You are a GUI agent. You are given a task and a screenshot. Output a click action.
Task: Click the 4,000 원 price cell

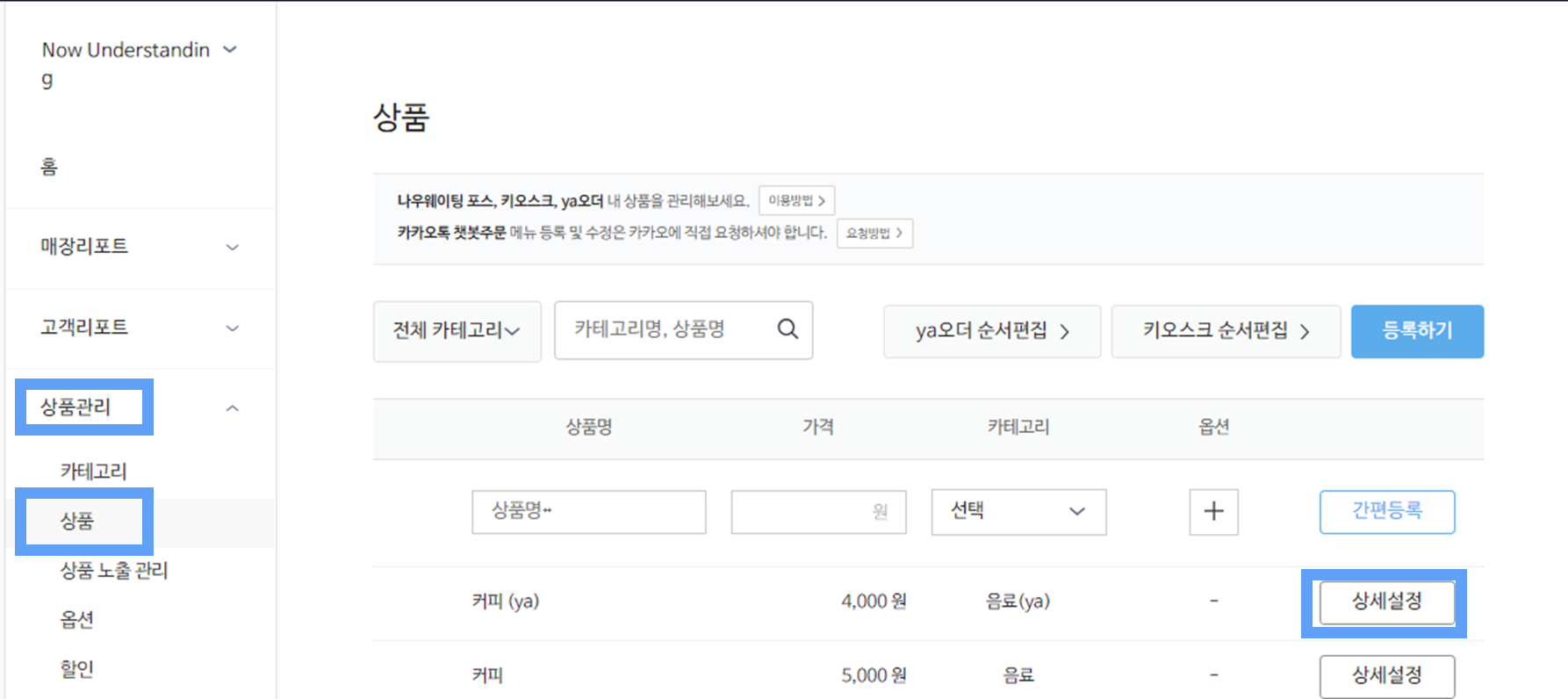click(x=874, y=602)
